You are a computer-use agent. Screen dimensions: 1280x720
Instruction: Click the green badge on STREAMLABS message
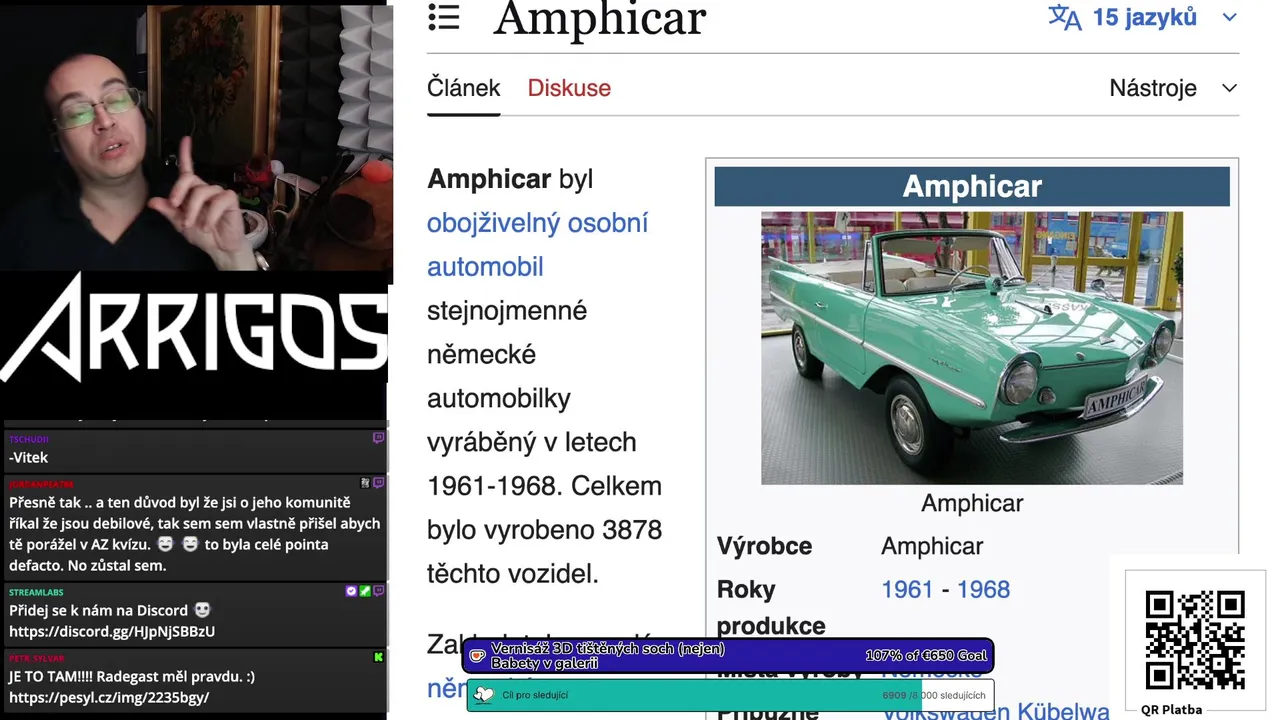pos(365,591)
